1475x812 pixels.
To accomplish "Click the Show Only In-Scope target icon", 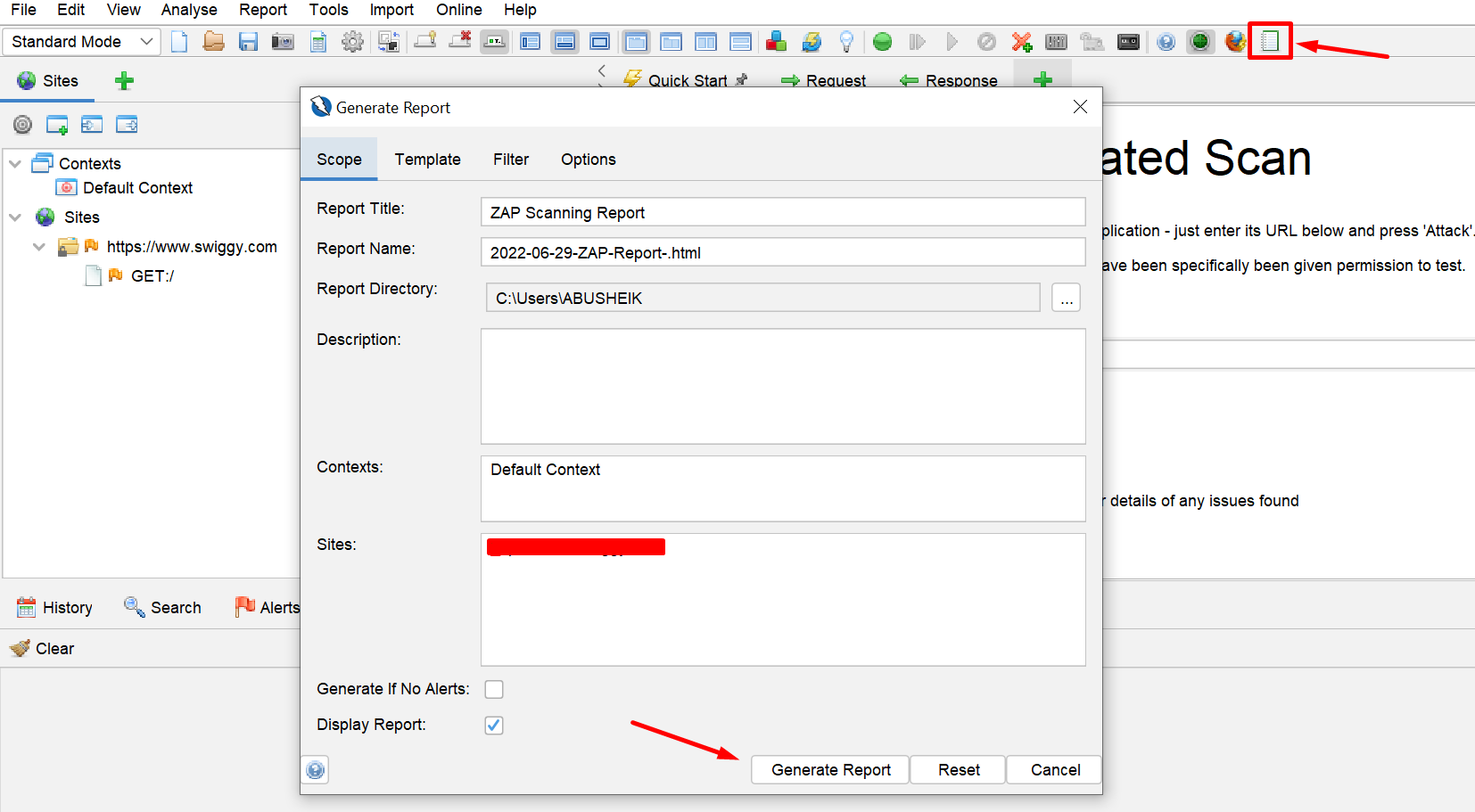I will (x=23, y=125).
